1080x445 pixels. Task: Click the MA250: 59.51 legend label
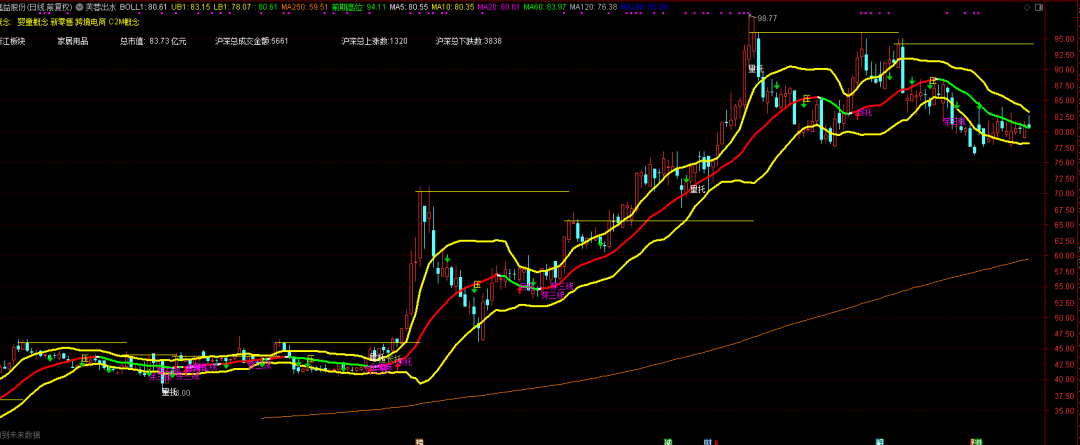coord(303,6)
